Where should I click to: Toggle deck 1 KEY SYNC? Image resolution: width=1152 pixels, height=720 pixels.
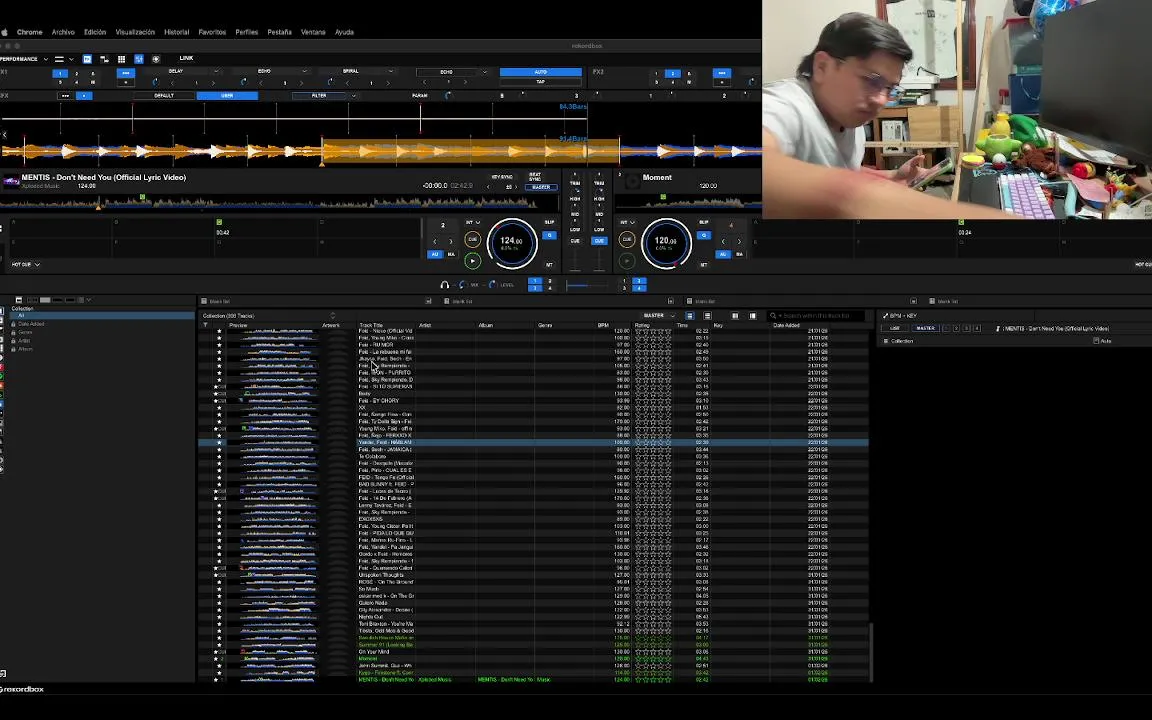coord(502,177)
